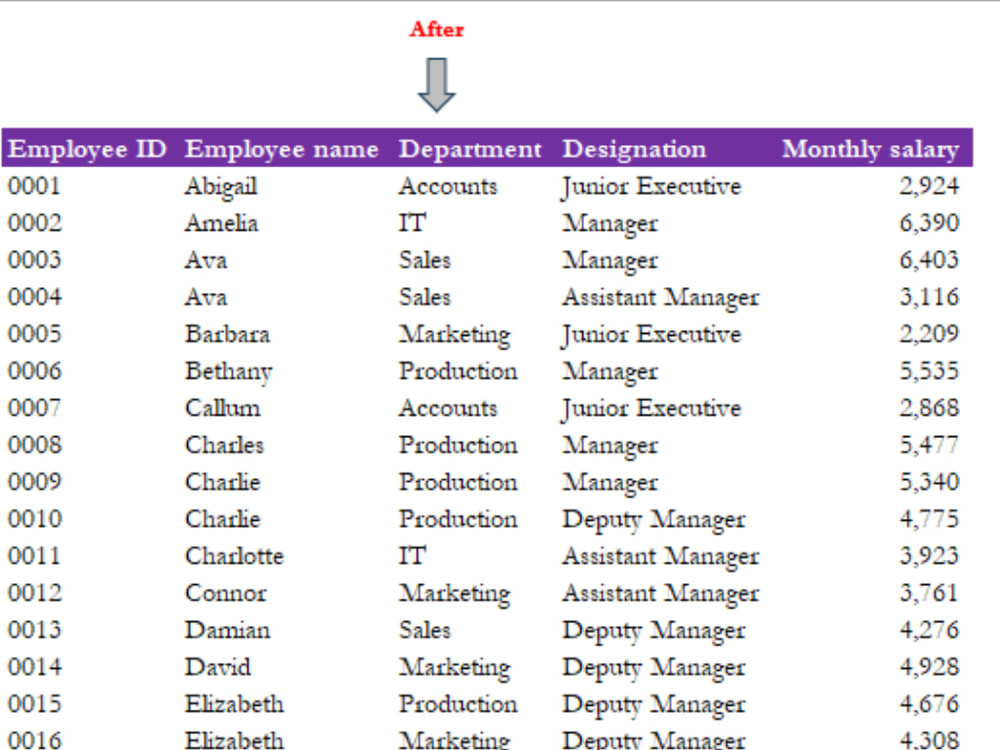Select the Designation column header

635,149
